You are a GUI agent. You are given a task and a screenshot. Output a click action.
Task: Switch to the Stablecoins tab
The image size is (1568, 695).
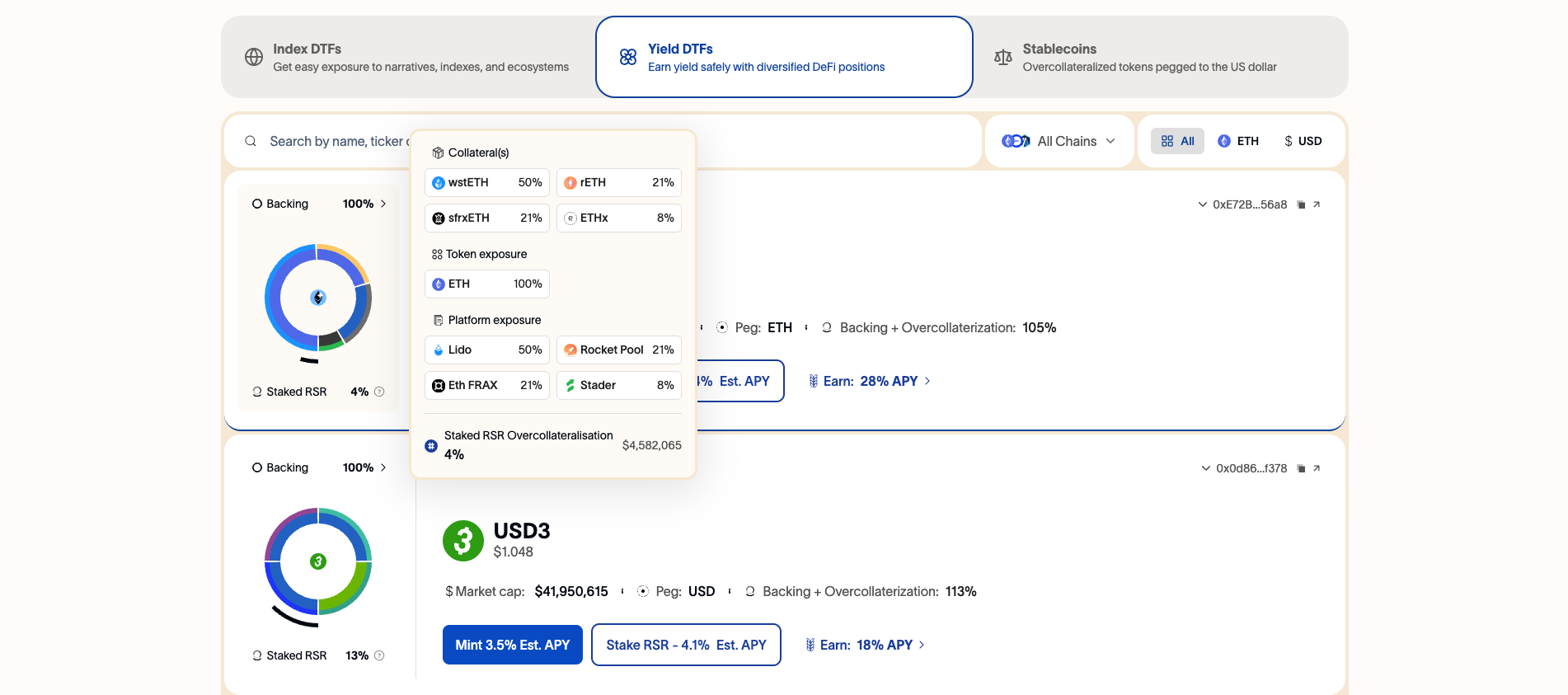(x=1160, y=57)
